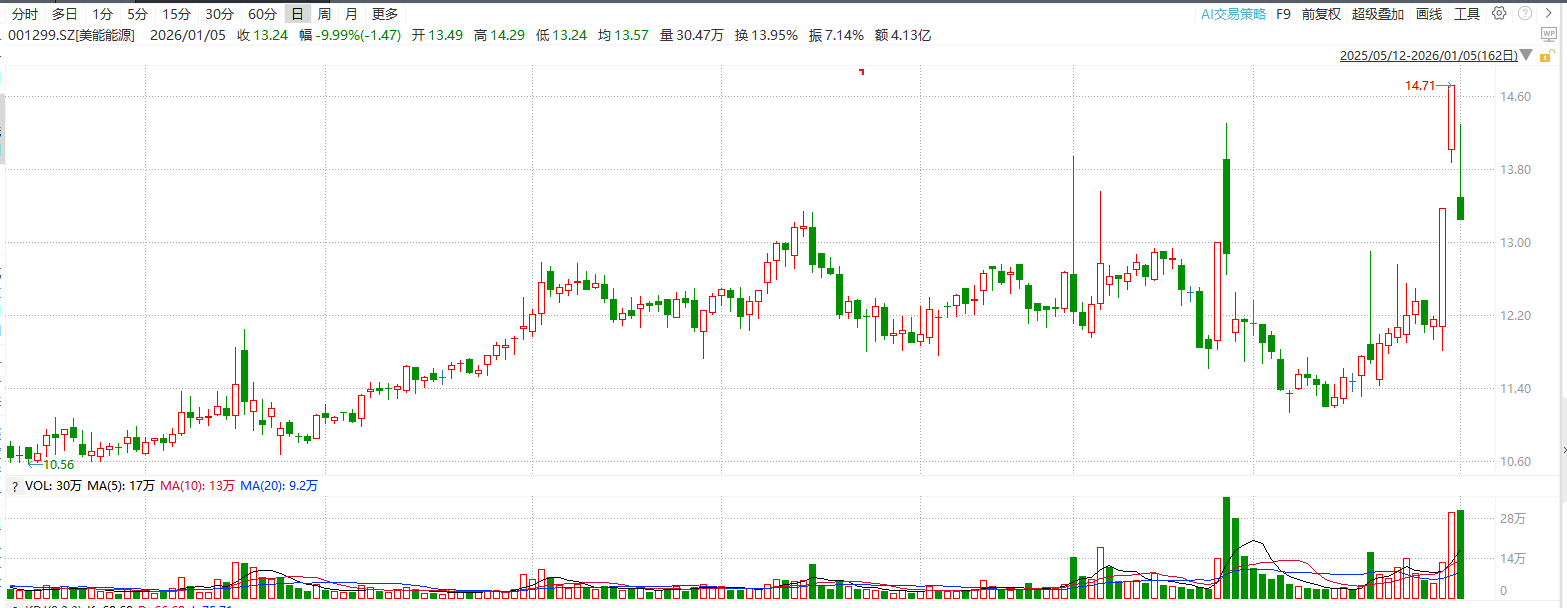This screenshot has width=1567, height=608.
Task: Activate 画线 drawing tool
Action: pyautogui.click(x=1429, y=14)
